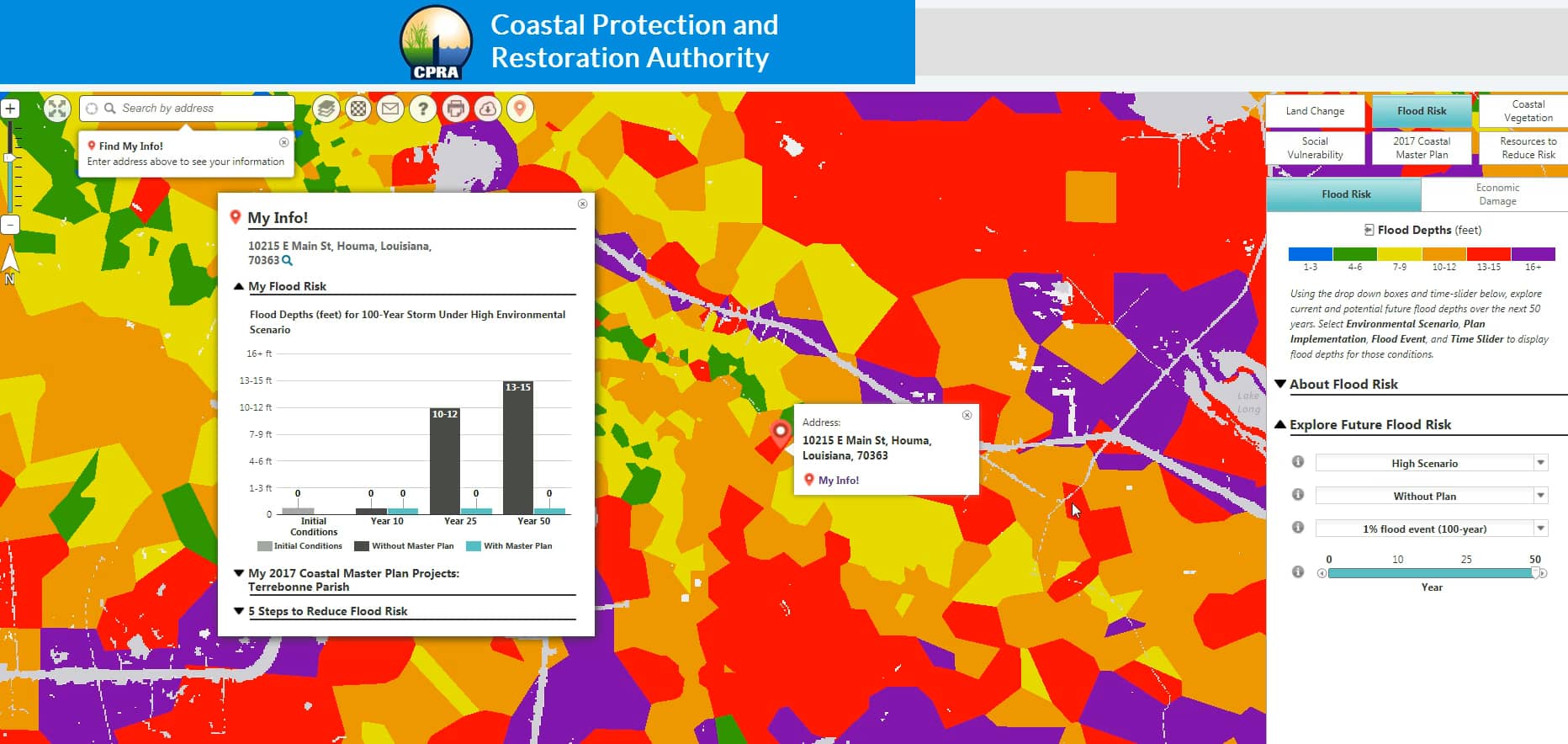Screen dimensions: 1568x744
Task: Open the 1% flood event dropdown
Action: pyautogui.click(x=1432, y=529)
